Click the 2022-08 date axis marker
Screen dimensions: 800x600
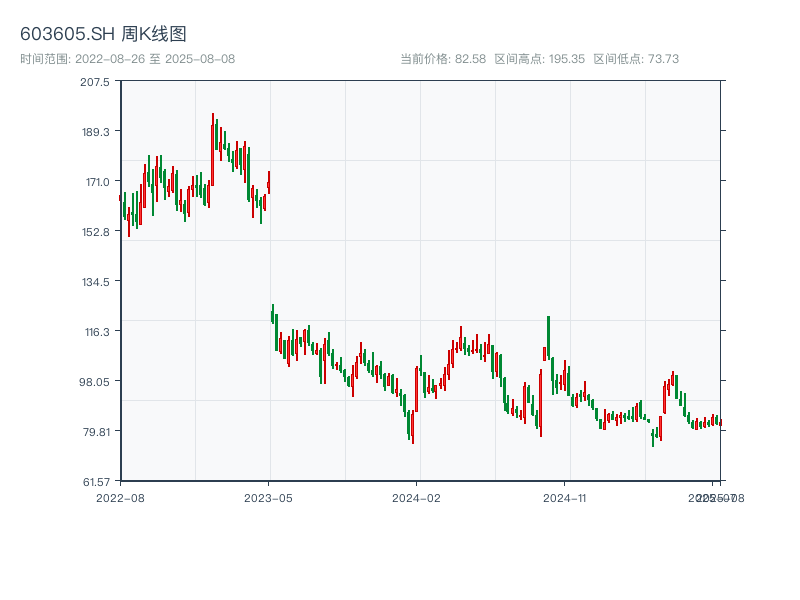point(120,497)
